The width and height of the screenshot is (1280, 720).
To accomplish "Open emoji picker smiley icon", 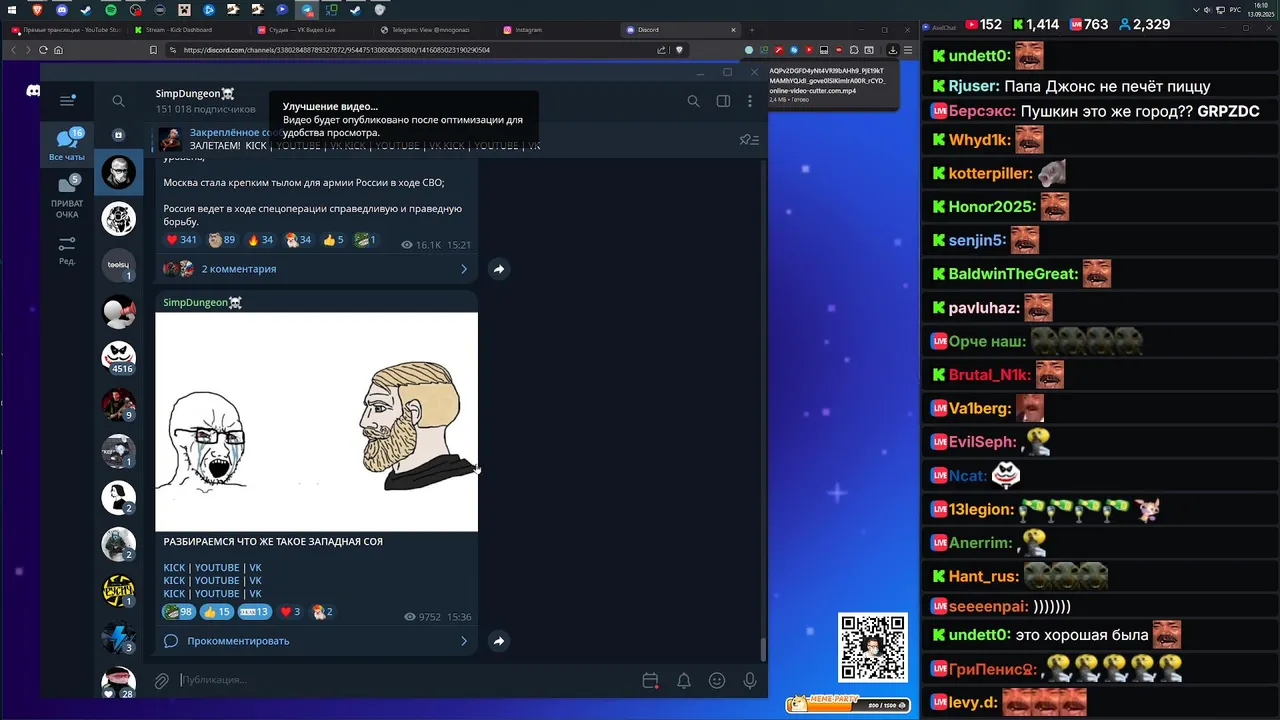I will tap(717, 681).
